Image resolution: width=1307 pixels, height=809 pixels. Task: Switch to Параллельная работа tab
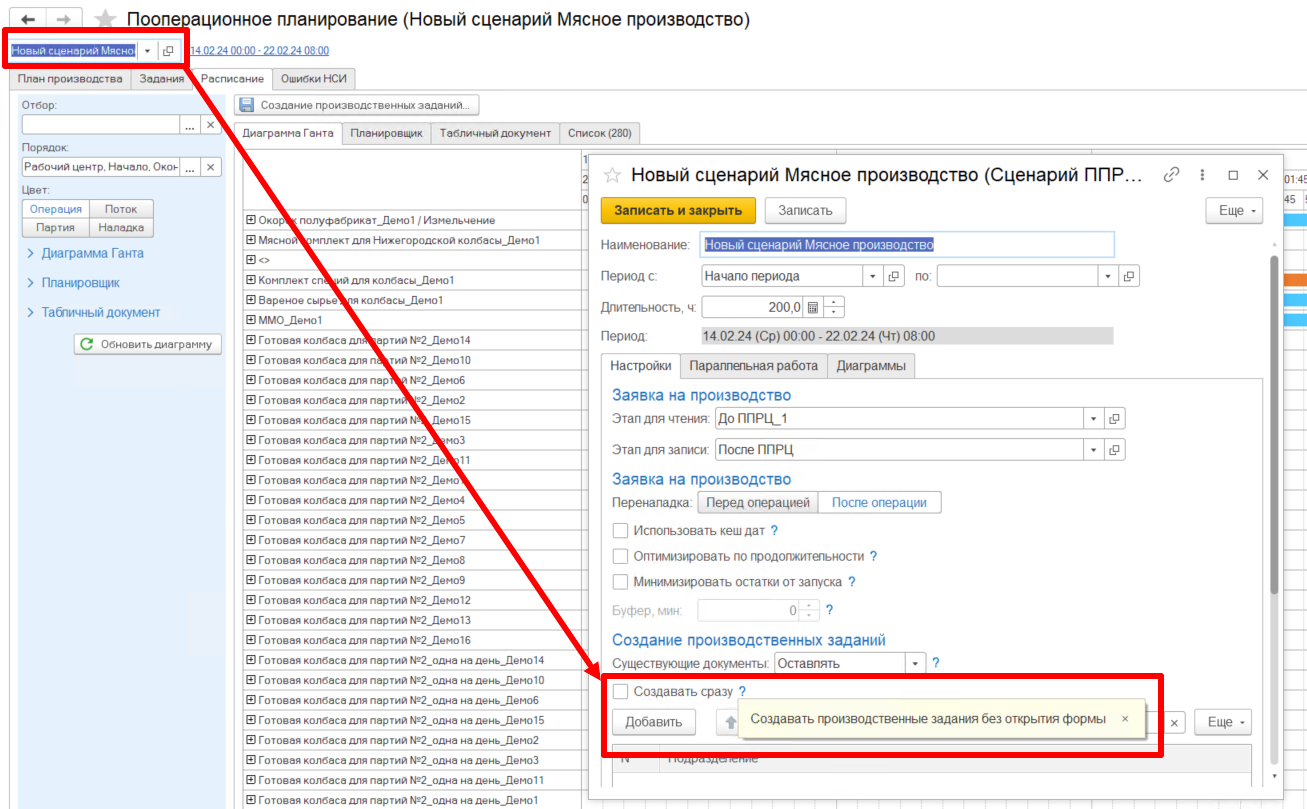tap(753, 366)
